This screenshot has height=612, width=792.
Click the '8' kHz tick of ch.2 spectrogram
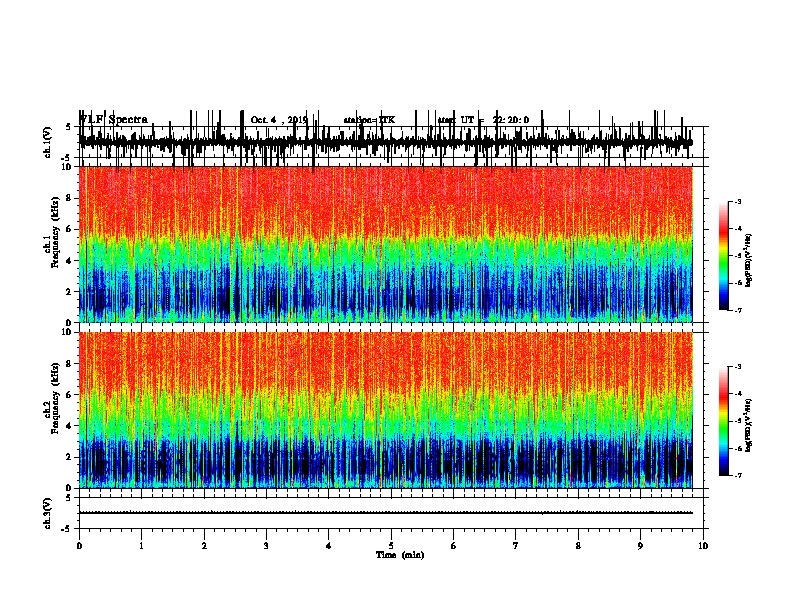coord(69,364)
